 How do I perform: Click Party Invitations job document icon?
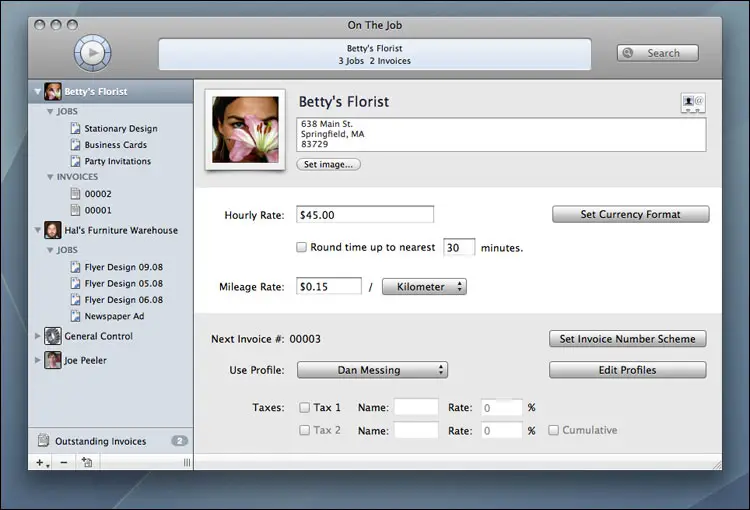(x=75, y=161)
